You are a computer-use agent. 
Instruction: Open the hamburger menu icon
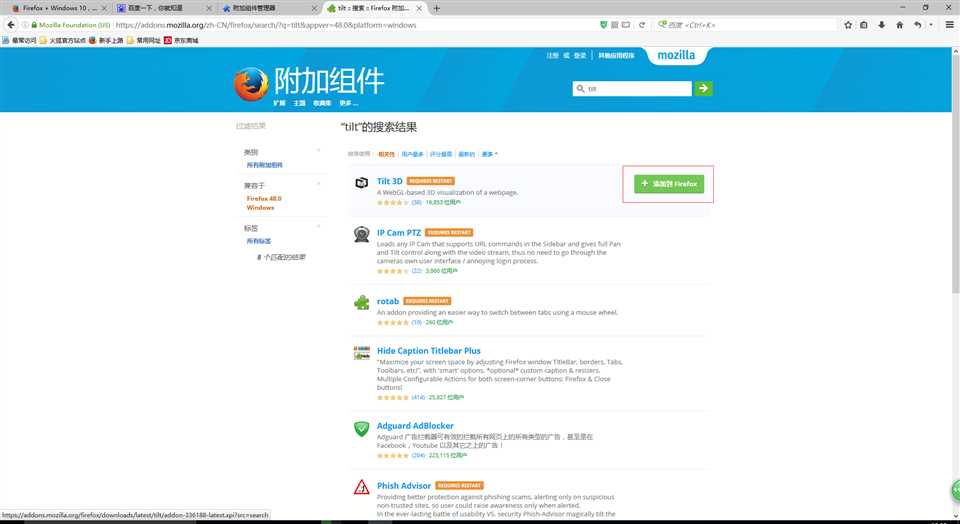[950, 25]
